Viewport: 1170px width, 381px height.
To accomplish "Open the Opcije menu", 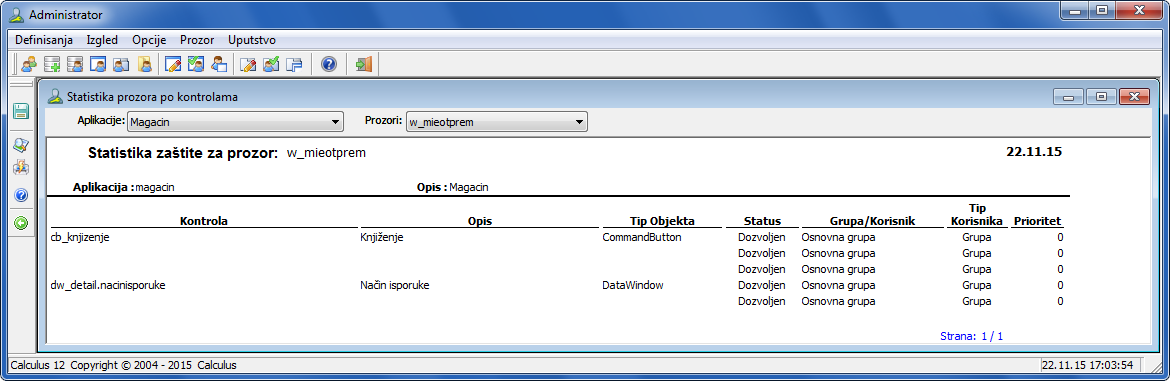I will pyautogui.click(x=149, y=40).
